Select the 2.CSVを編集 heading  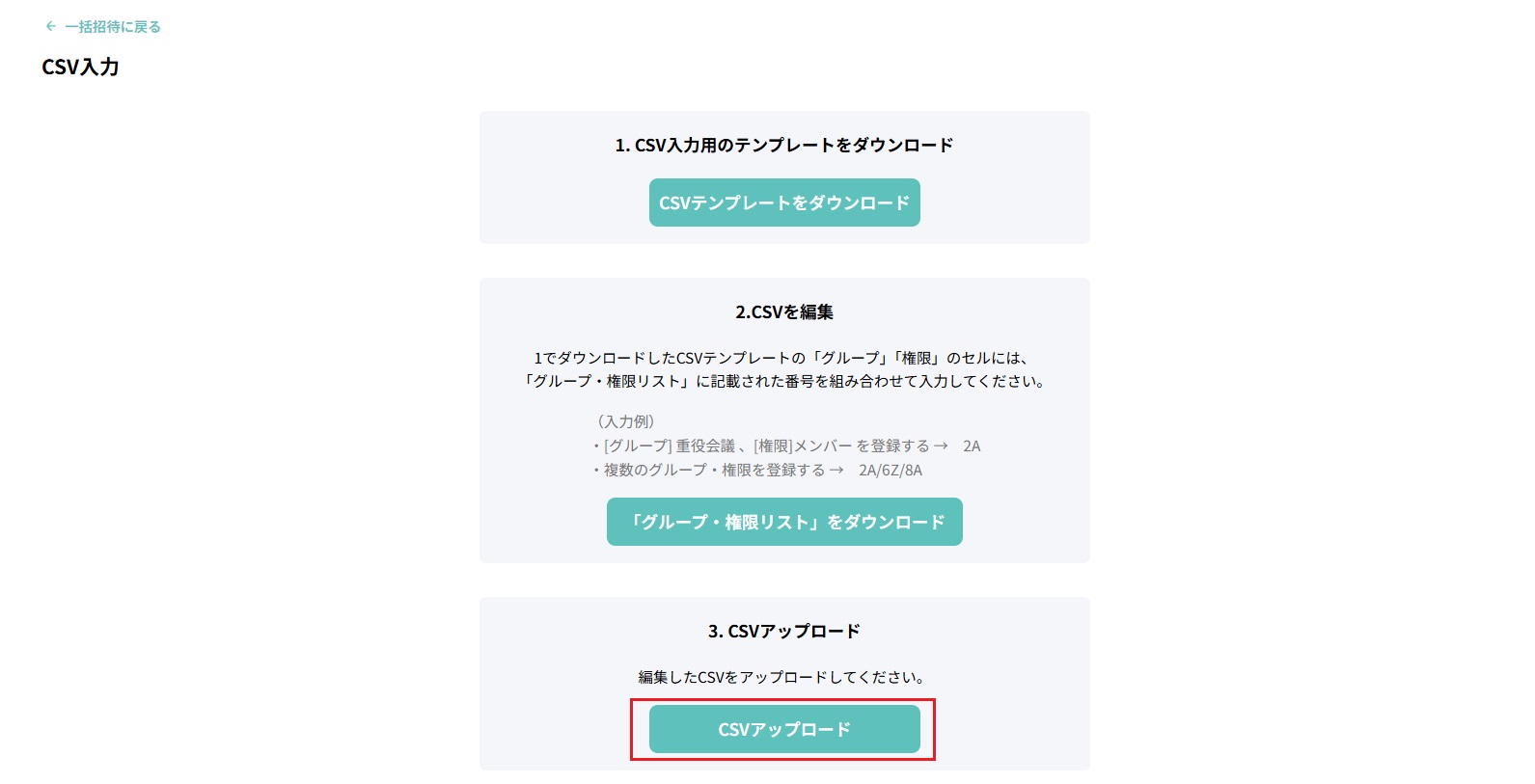coord(783,311)
